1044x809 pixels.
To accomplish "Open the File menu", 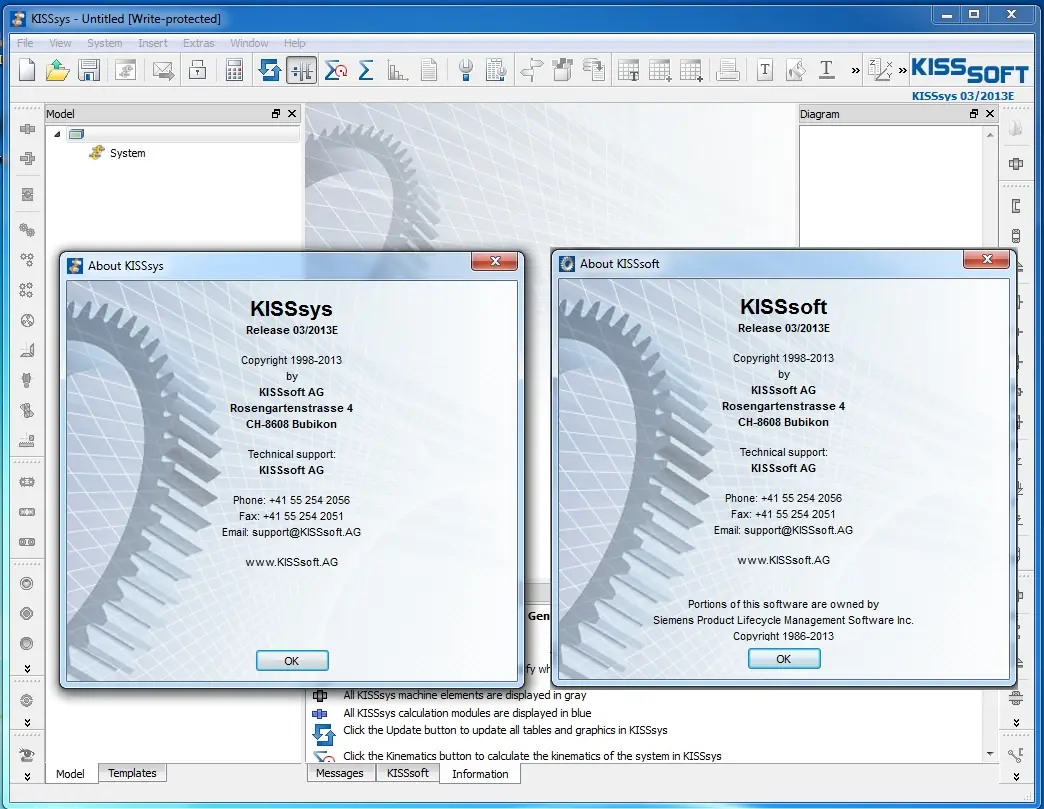I will point(25,43).
